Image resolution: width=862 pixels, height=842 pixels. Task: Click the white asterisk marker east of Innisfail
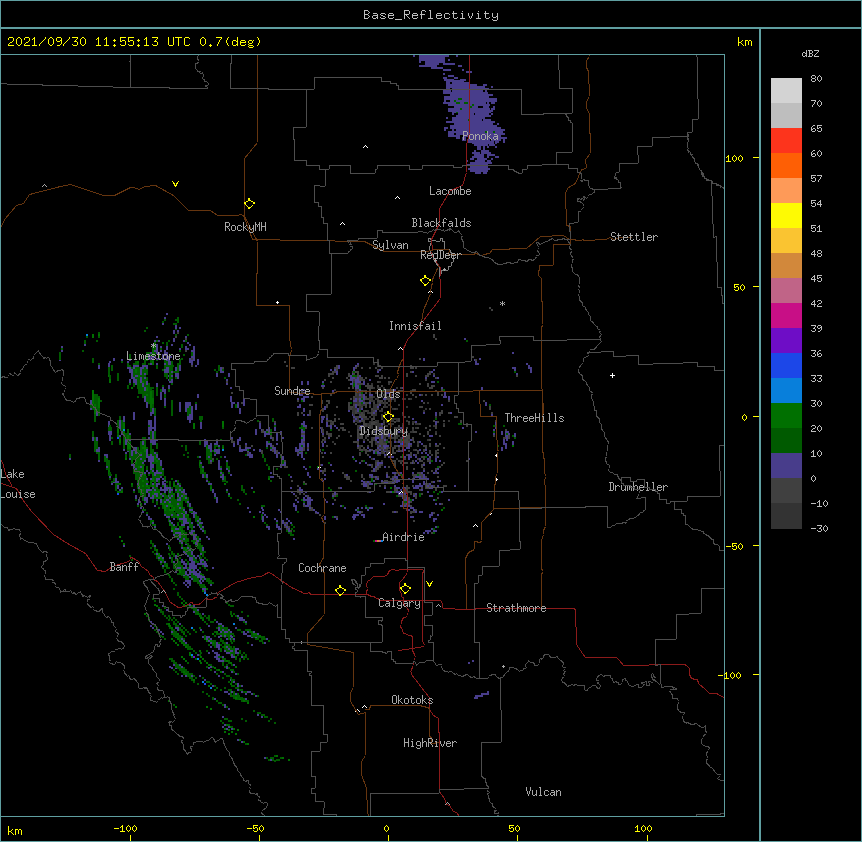[502, 303]
